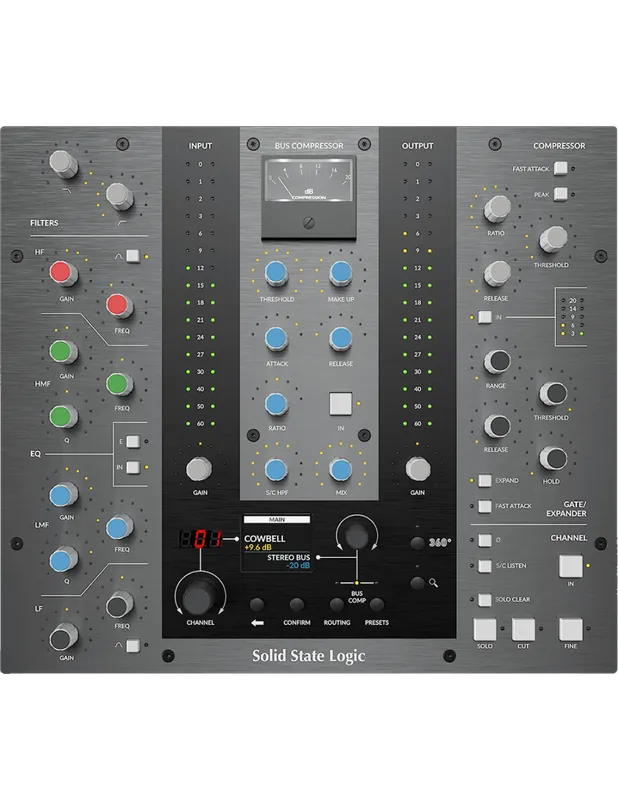Click the Bus Compressor THRESHOLD knob
The image size is (618, 800).
(x=276, y=273)
